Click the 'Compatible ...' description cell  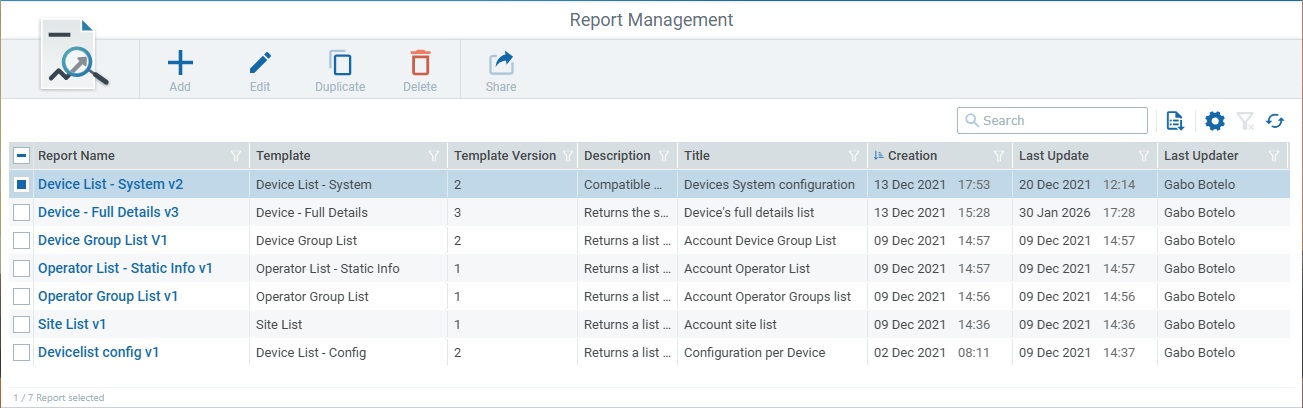click(622, 184)
